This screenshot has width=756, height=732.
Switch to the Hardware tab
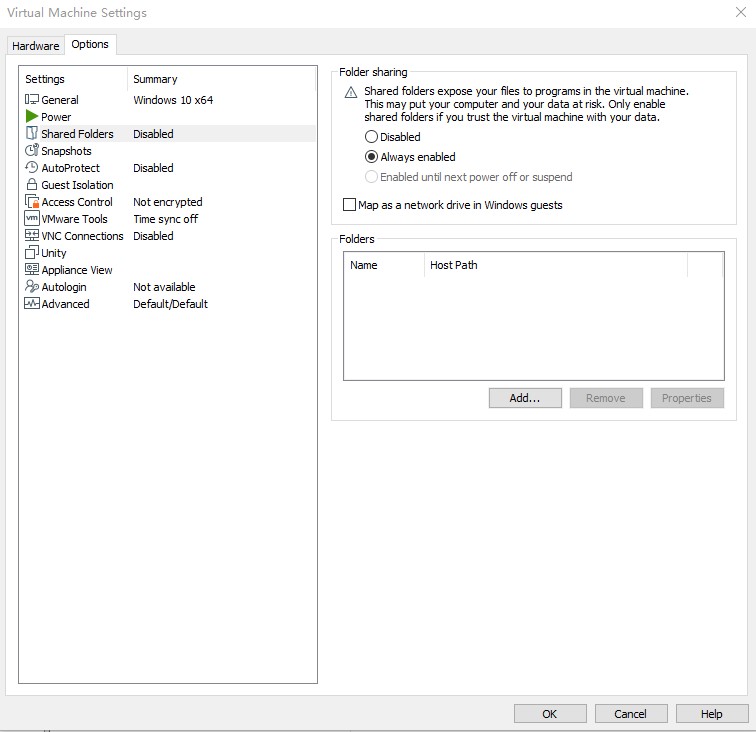(x=36, y=46)
